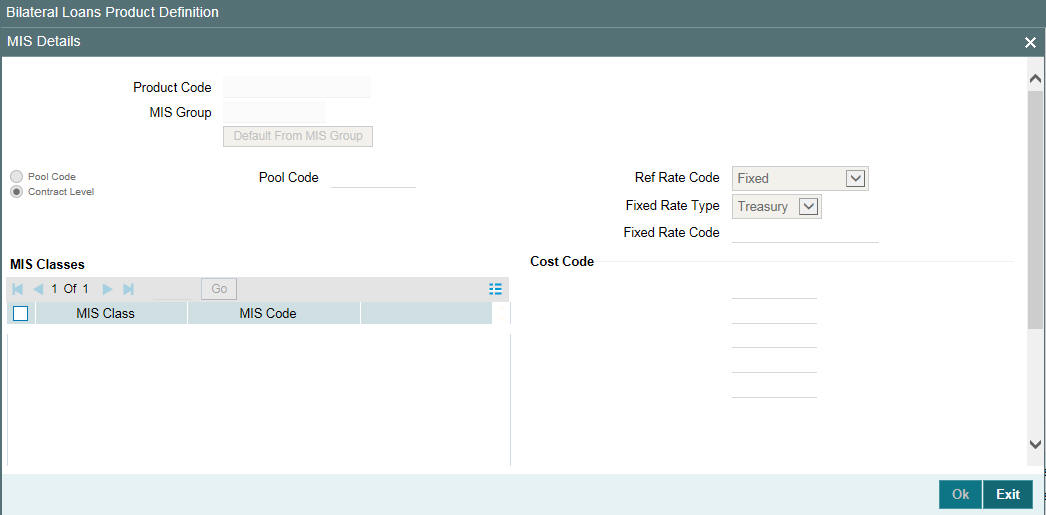Open the Fixed Rate Type dropdown
Screen dimensions: 1046x515
[809, 207]
